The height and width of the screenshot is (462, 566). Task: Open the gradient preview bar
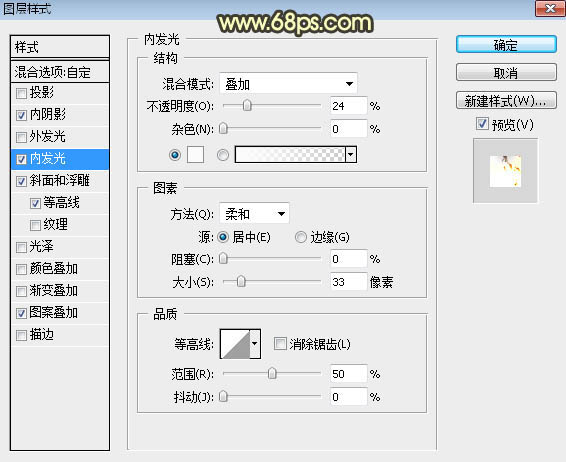tap(290, 155)
